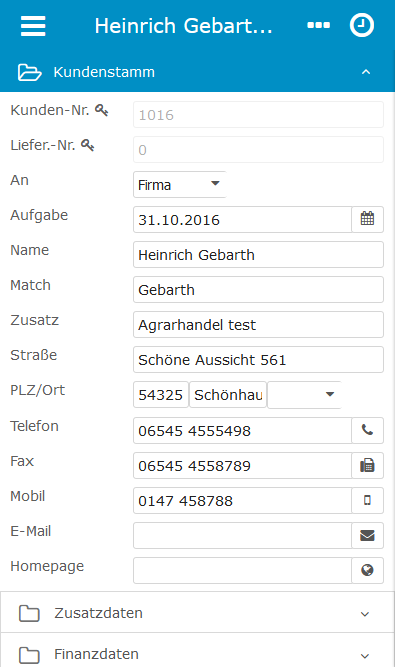Click the globe icon beside Homepage
Viewport: 395px width, 667px height.
point(367,570)
